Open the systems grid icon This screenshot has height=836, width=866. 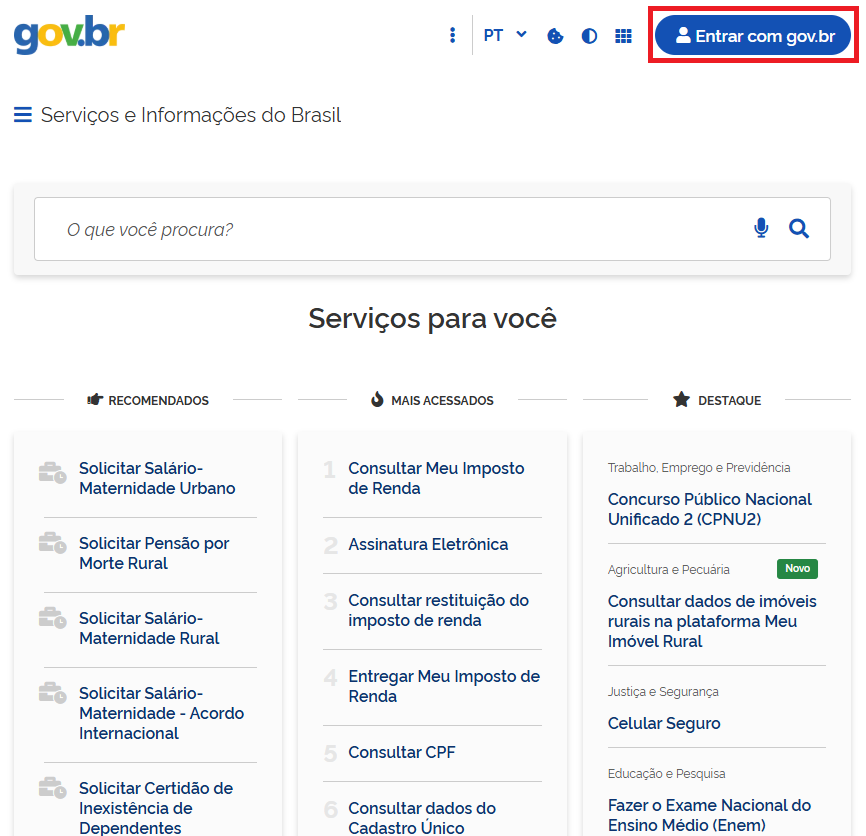click(x=623, y=36)
